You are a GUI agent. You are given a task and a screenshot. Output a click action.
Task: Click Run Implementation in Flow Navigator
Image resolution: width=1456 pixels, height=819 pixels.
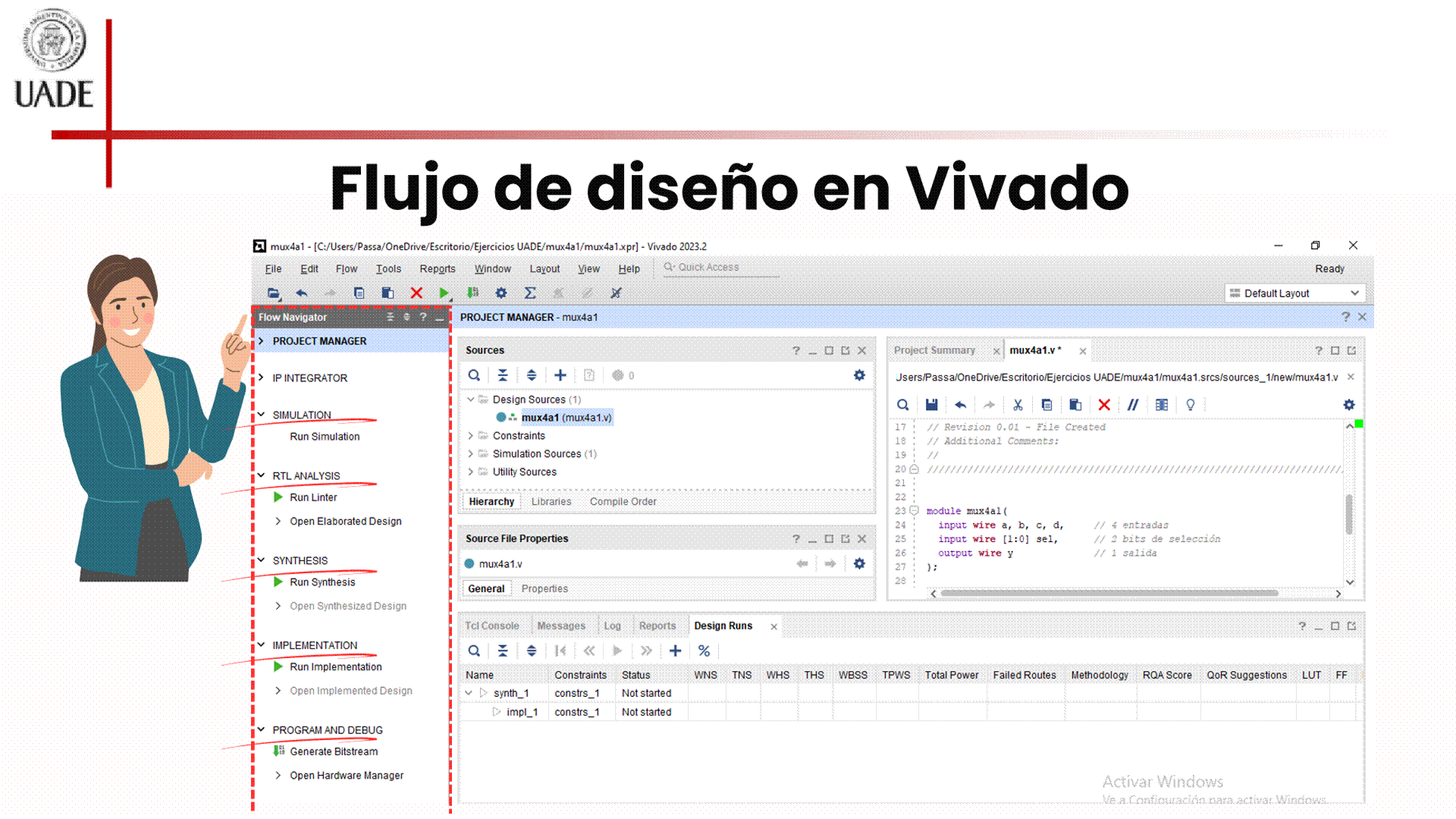[335, 667]
